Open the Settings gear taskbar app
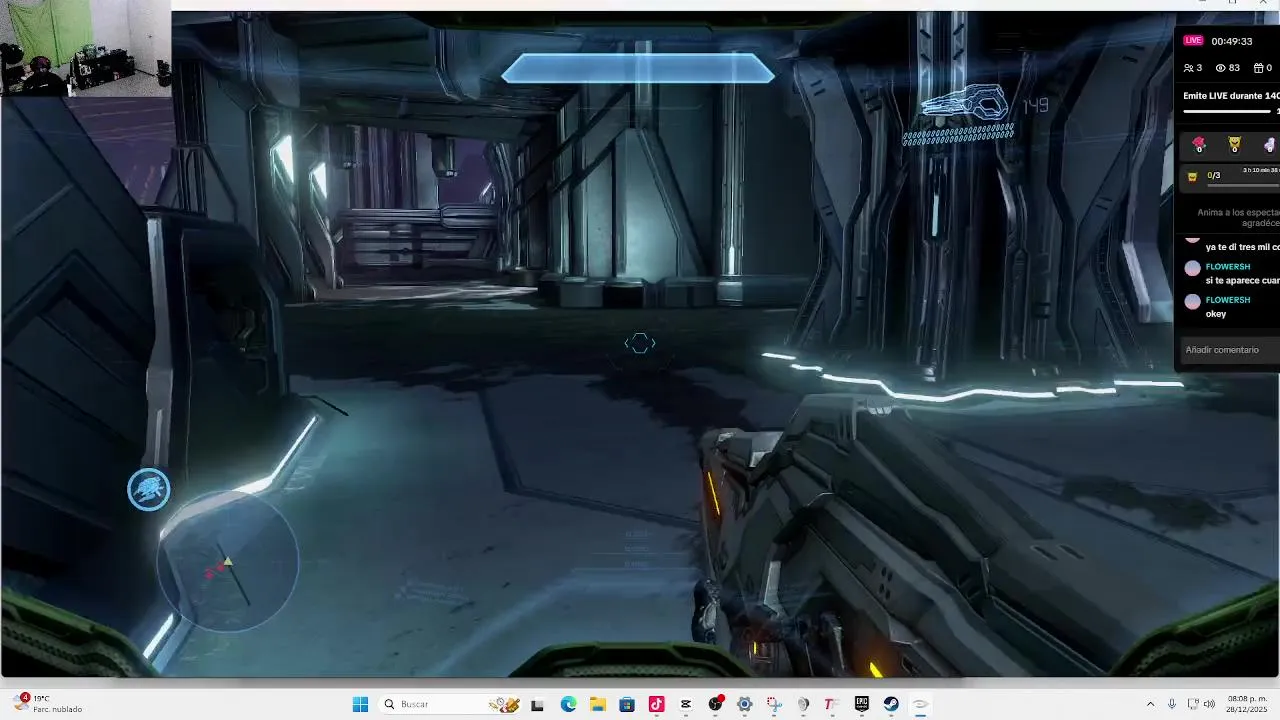 [x=744, y=704]
